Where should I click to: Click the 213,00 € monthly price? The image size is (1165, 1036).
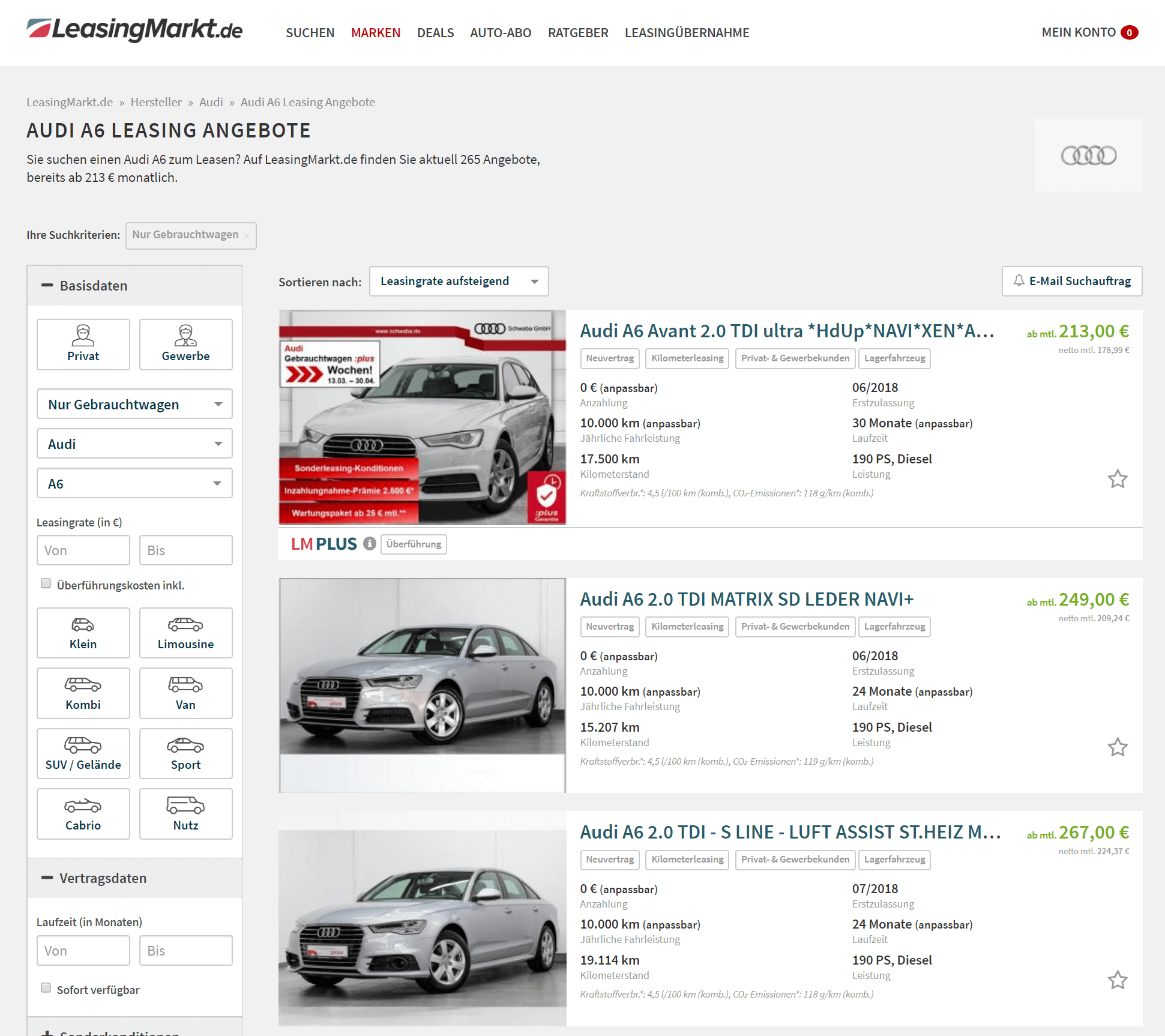click(x=1094, y=331)
